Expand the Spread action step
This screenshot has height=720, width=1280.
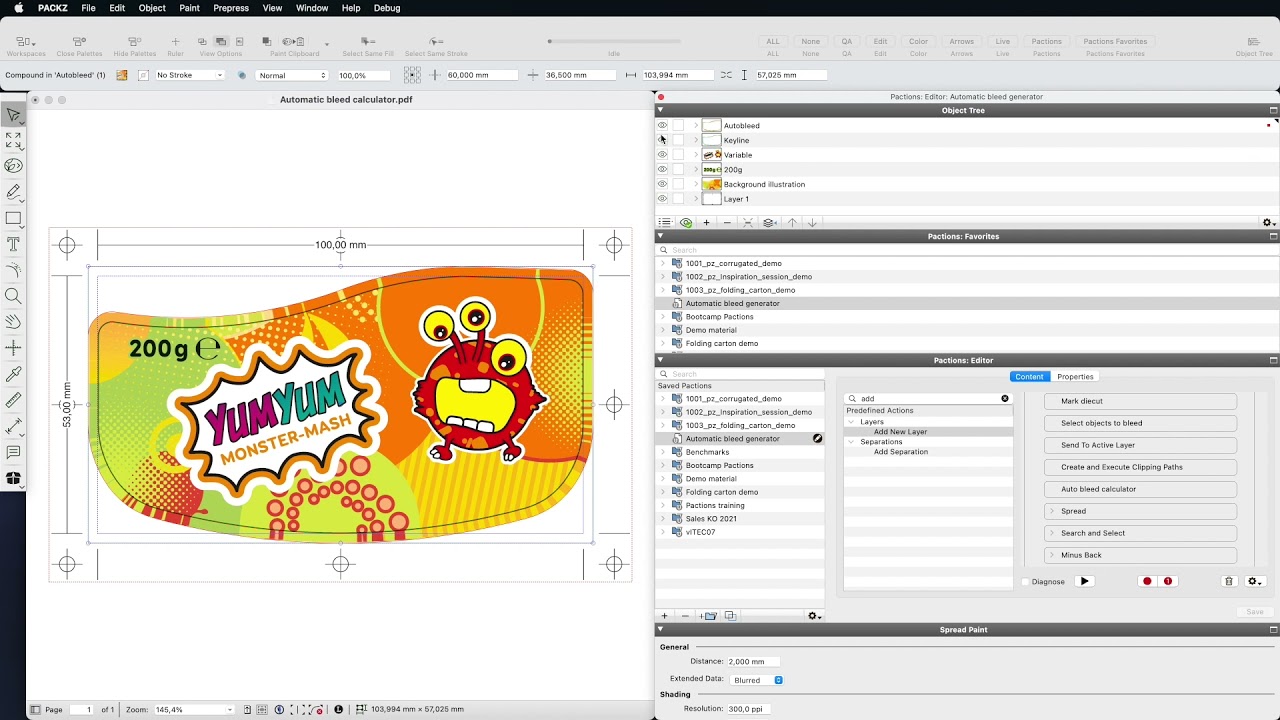pyautogui.click(x=1051, y=511)
